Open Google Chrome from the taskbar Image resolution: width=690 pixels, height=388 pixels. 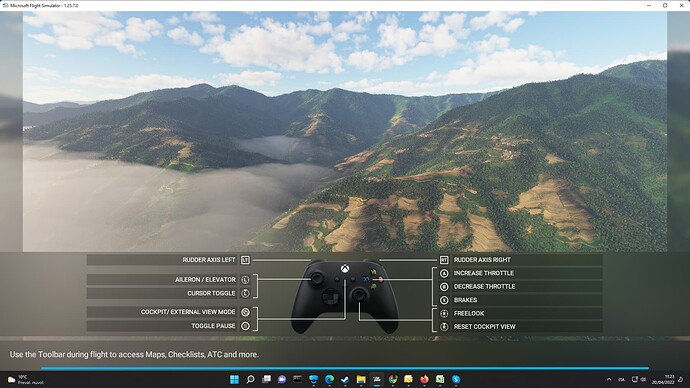(x=393, y=379)
